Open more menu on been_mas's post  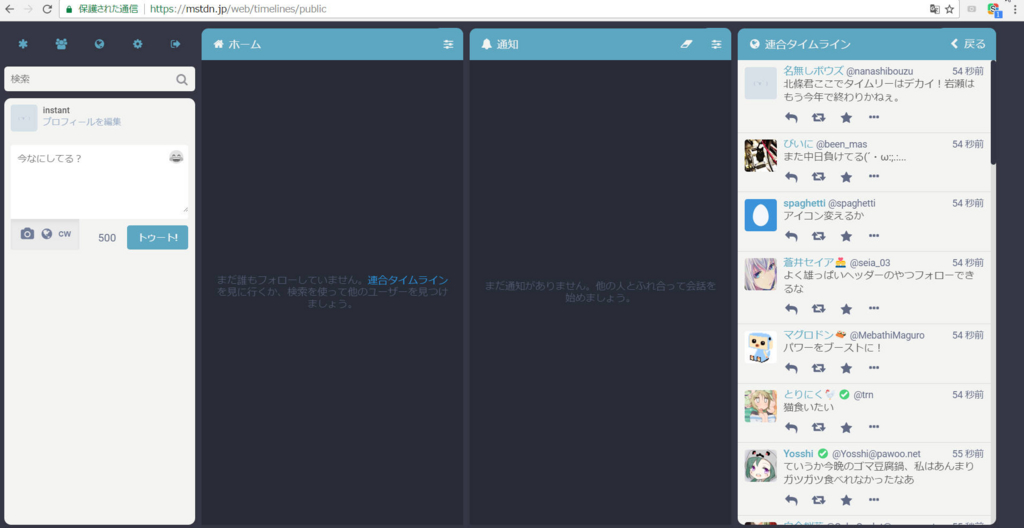874,176
